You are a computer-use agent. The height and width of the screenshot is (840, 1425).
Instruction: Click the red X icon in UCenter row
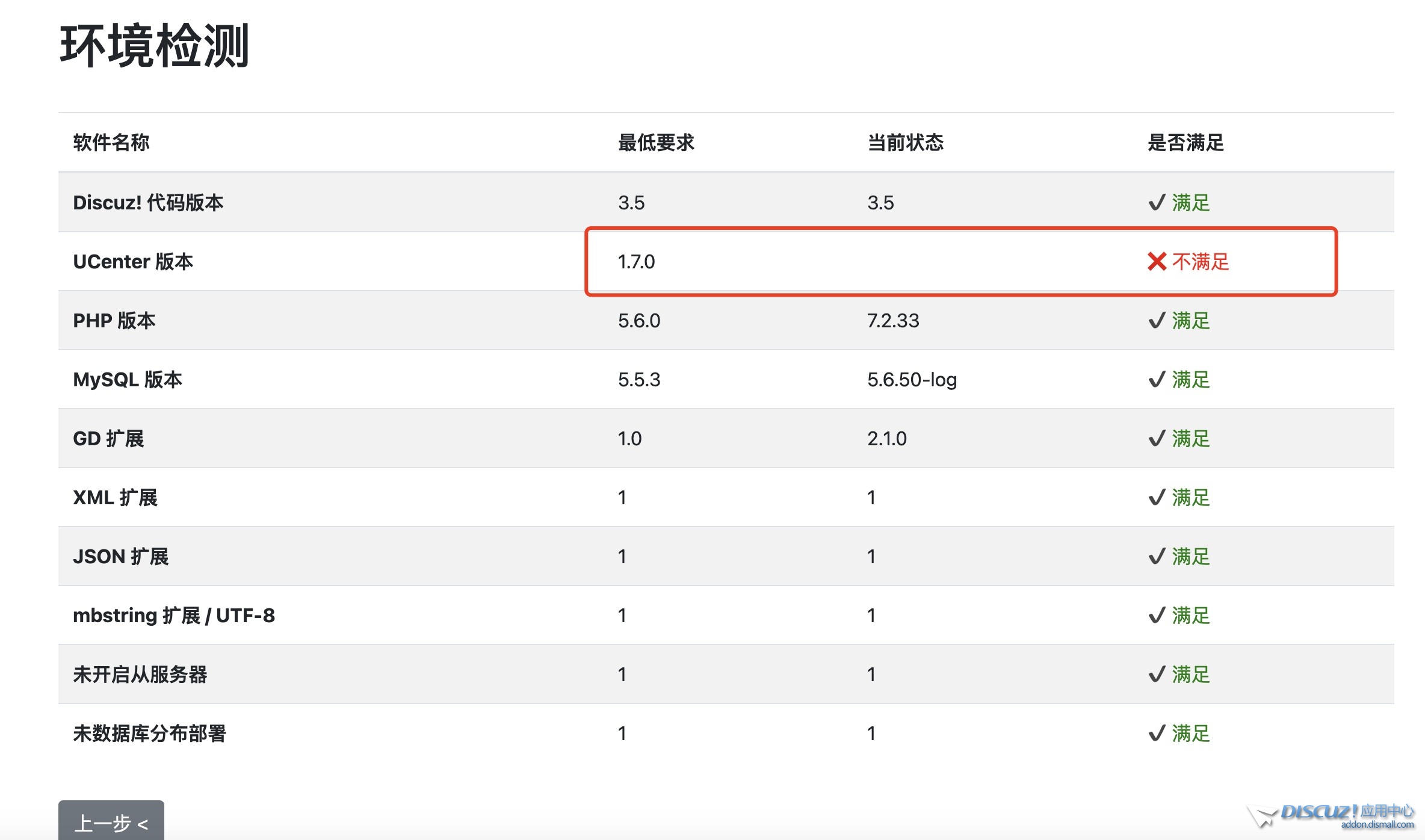click(x=1157, y=262)
